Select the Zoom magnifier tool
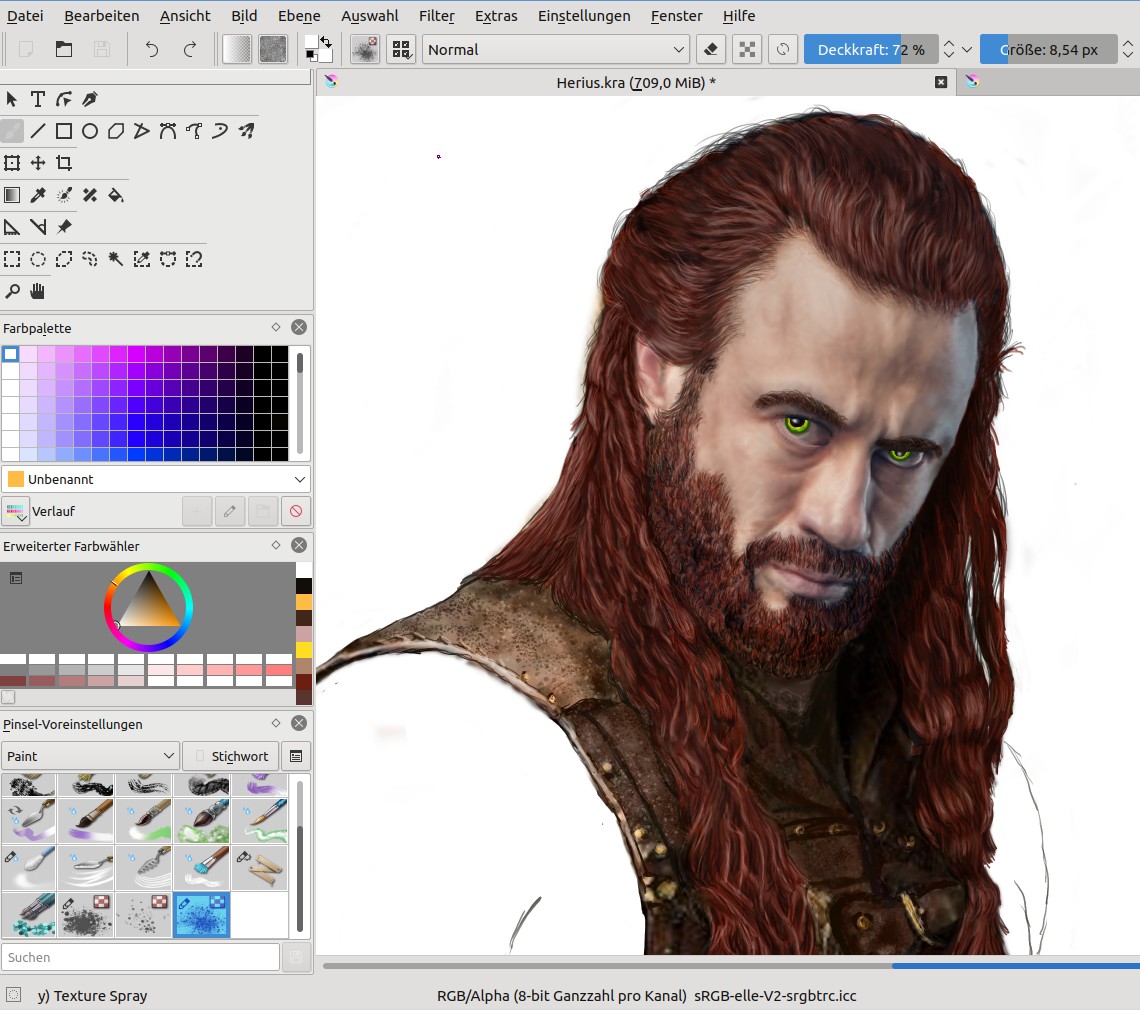 click(12, 292)
